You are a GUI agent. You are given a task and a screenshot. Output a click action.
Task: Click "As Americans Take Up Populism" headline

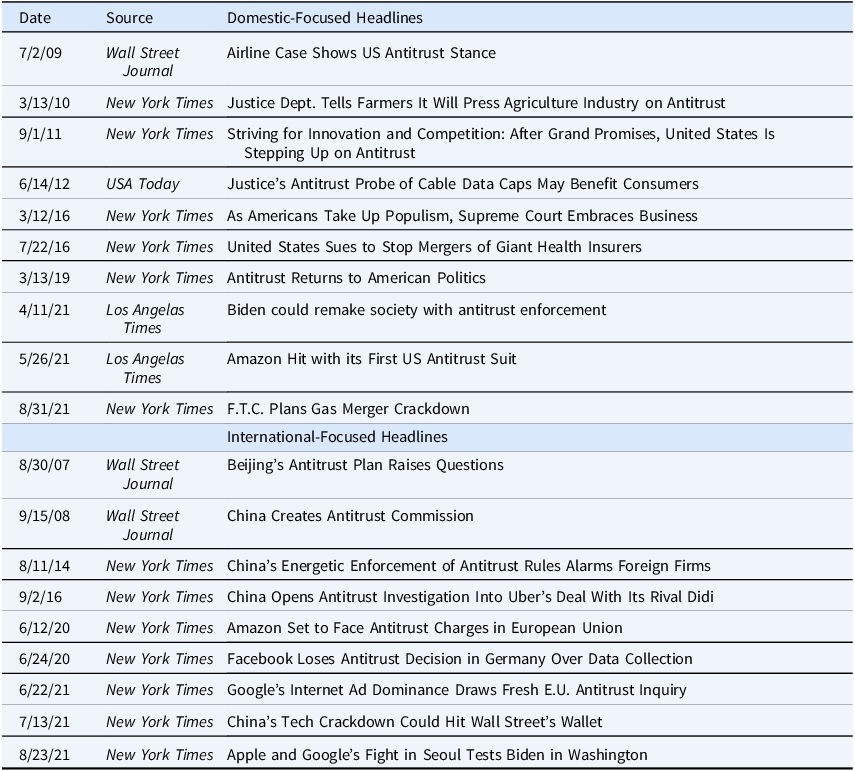pyautogui.click(x=462, y=216)
